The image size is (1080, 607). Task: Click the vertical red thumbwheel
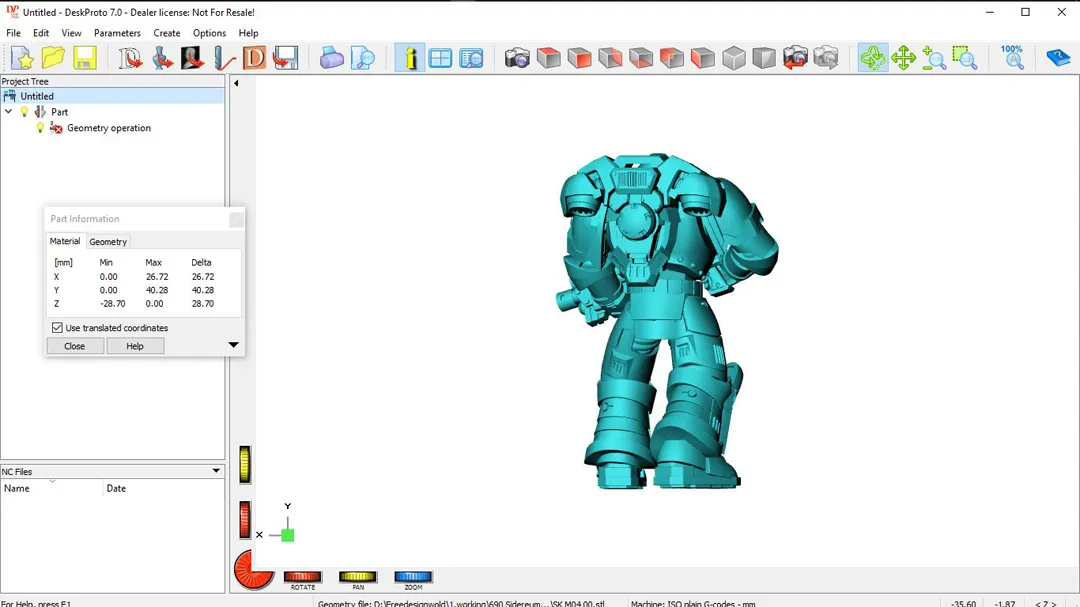(245, 519)
